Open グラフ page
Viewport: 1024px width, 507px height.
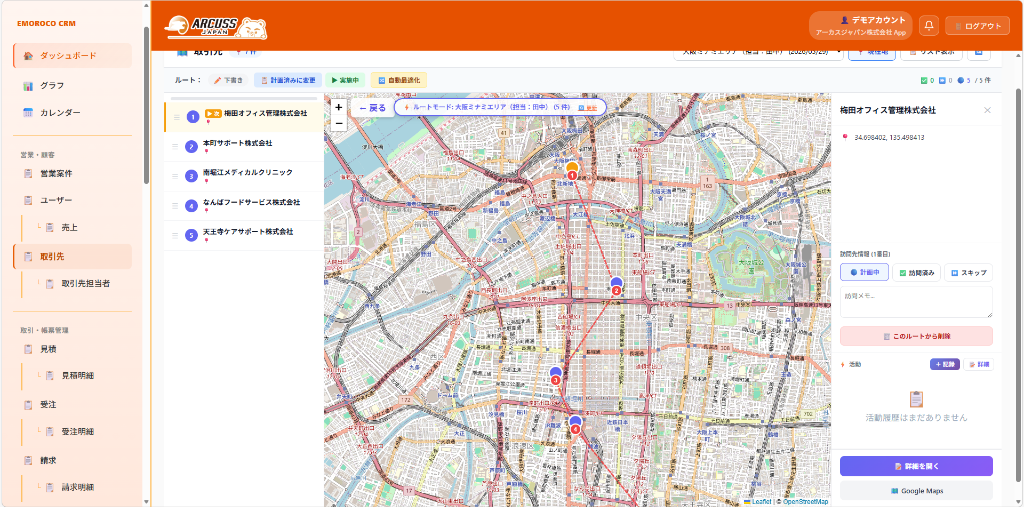72,86
